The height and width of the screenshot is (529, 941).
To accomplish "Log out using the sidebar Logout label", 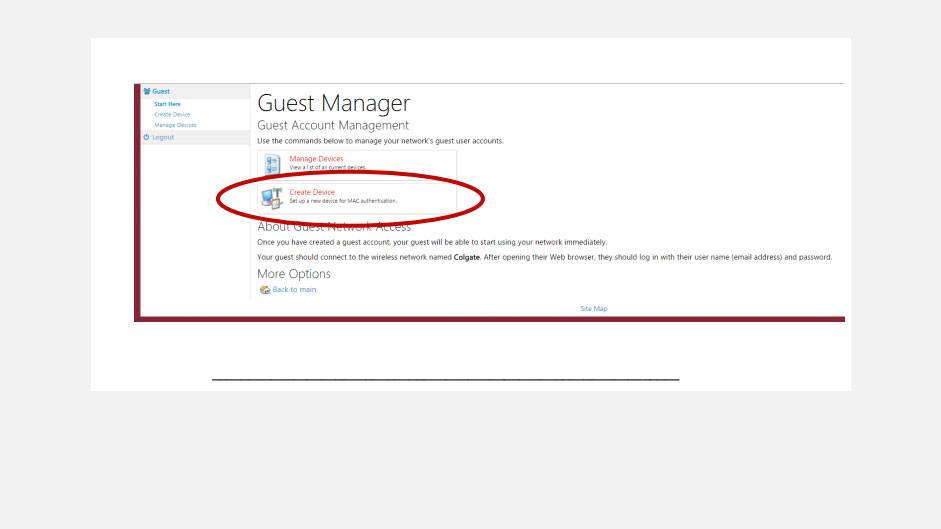I will pos(164,137).
